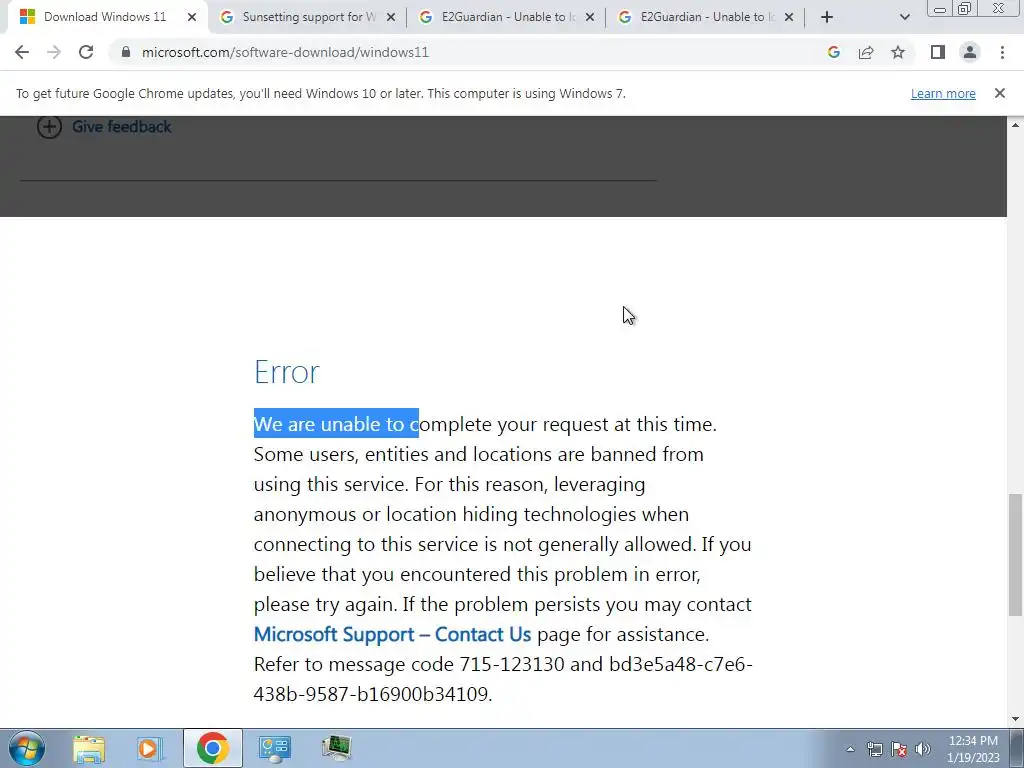Select the last E2Guardian tab
Screen dimensions: 1024x768
coord(707,17)
